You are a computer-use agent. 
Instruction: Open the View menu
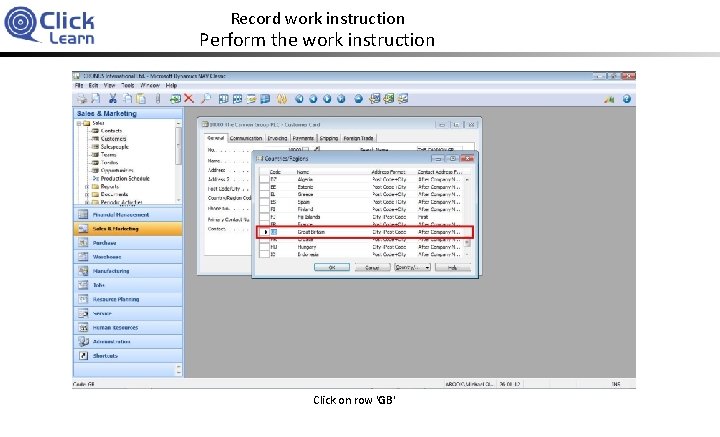pos(109,85)
